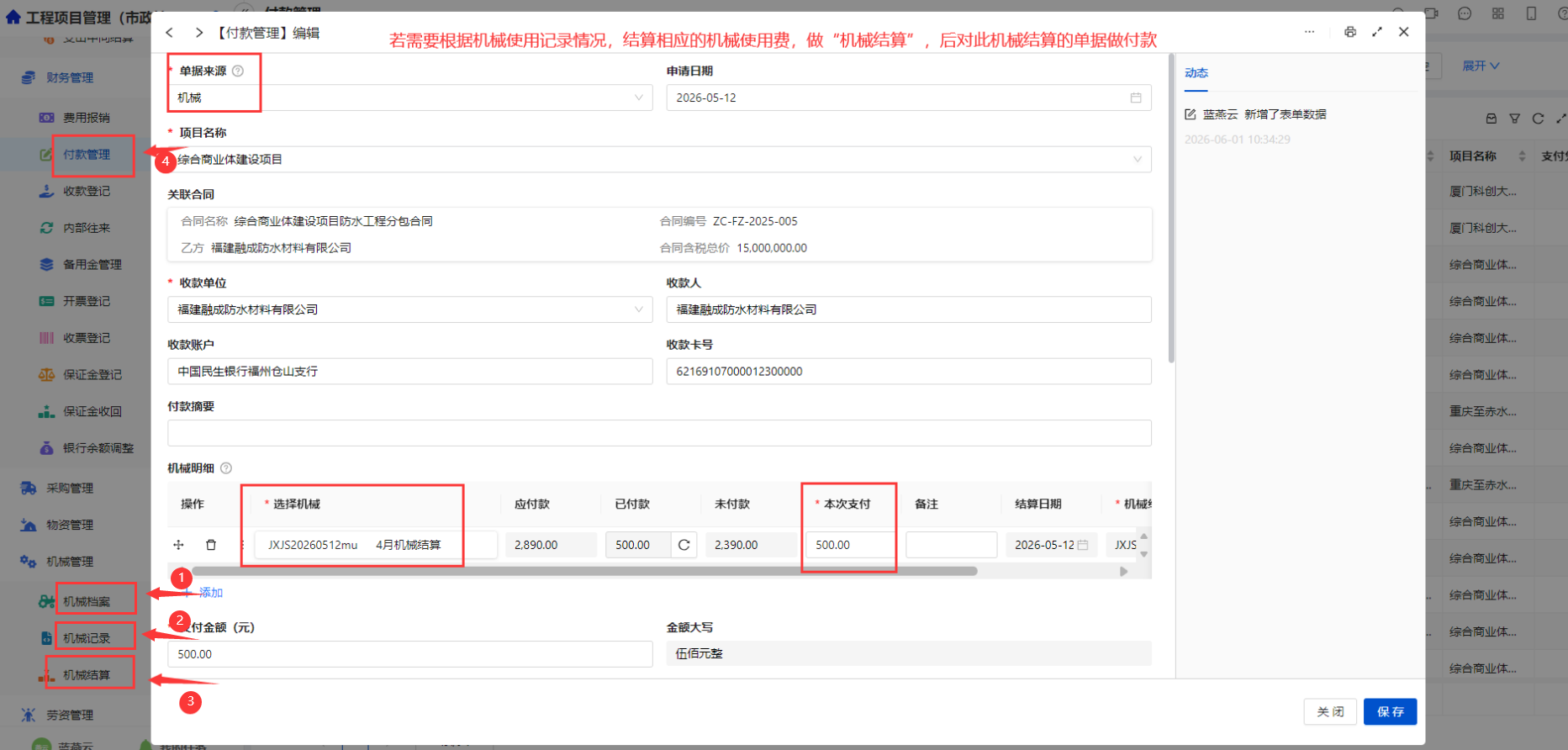Open the 收款单位 dropdown list

410,309
